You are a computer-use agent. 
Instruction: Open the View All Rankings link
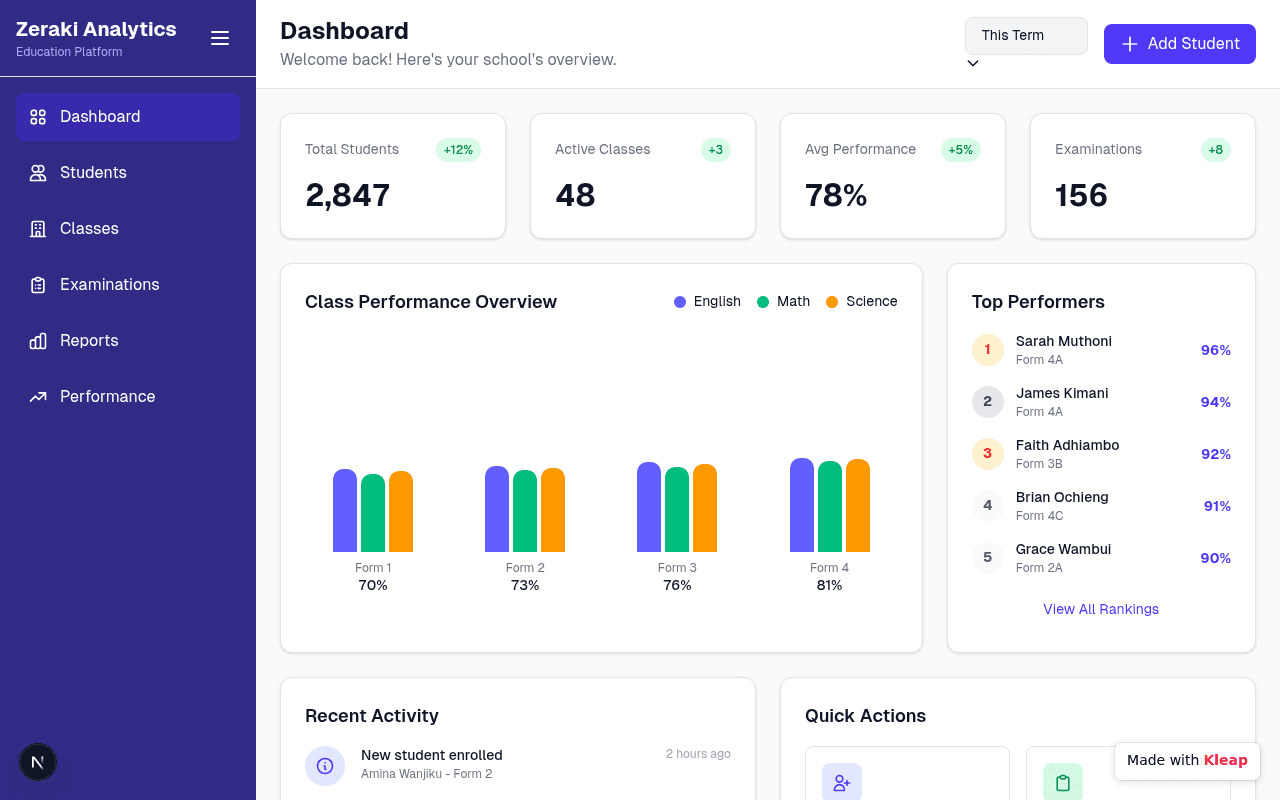tap(1101, 609)
